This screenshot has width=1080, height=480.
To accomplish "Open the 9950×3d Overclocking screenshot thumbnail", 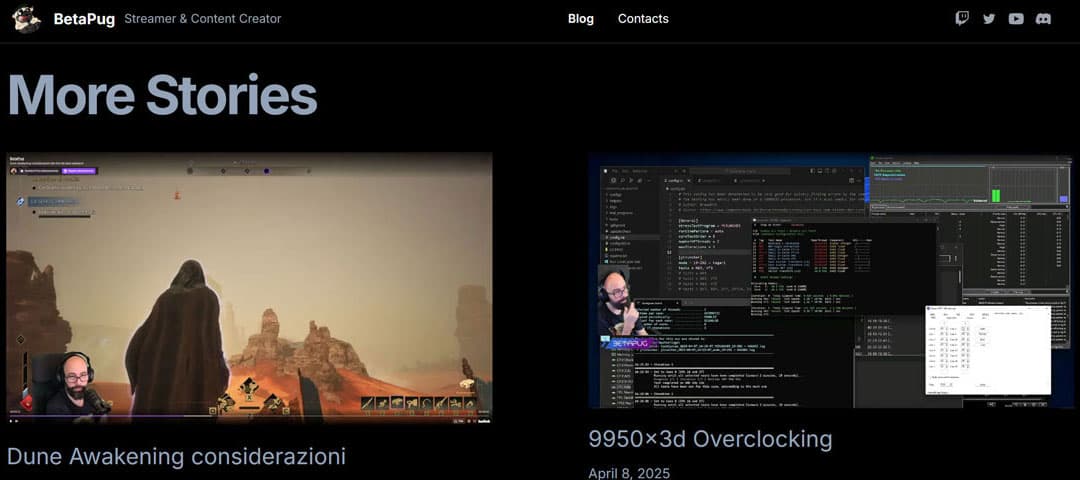I will [831, 281].
